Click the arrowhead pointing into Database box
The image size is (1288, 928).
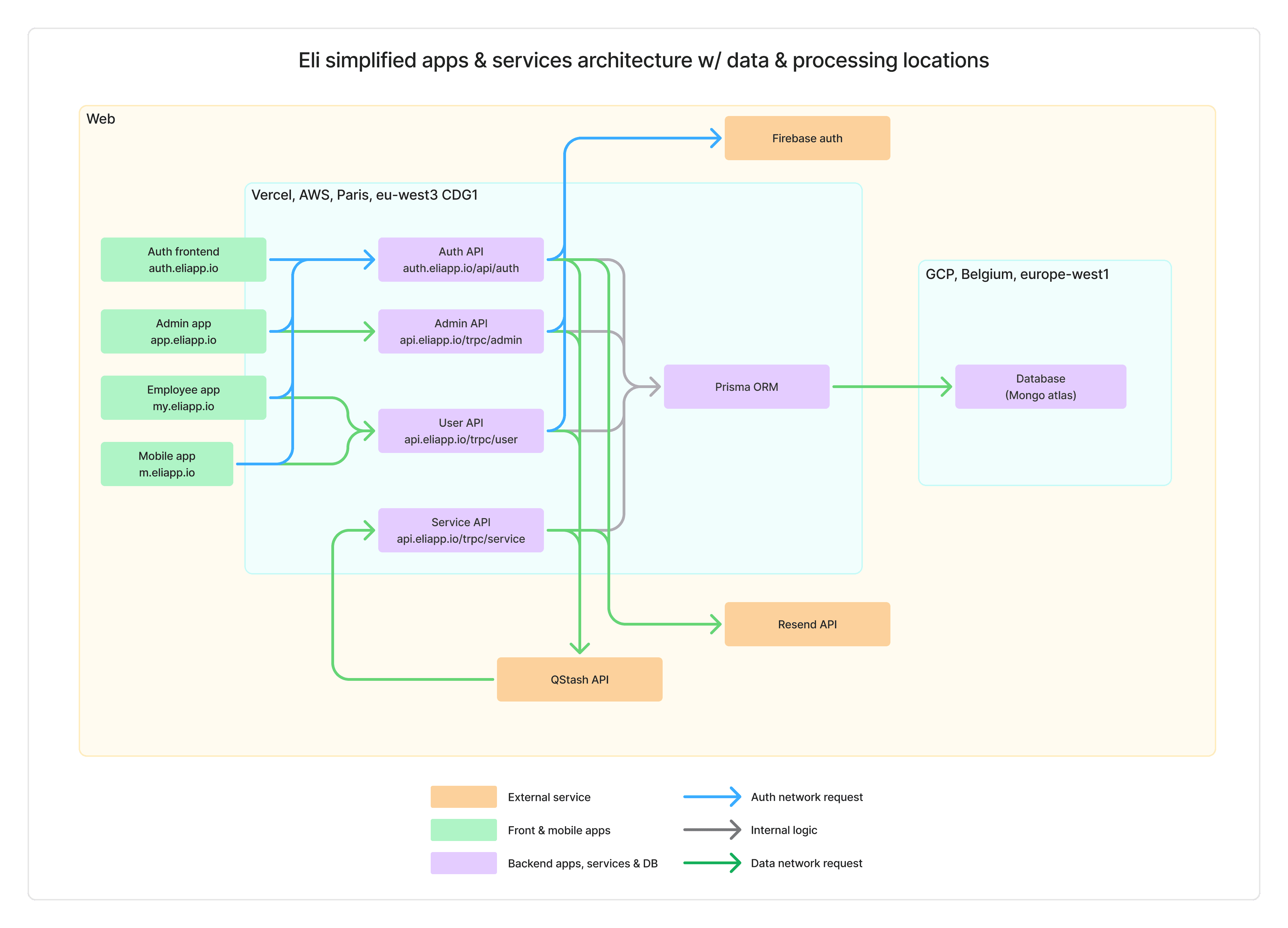coord(947,387)
